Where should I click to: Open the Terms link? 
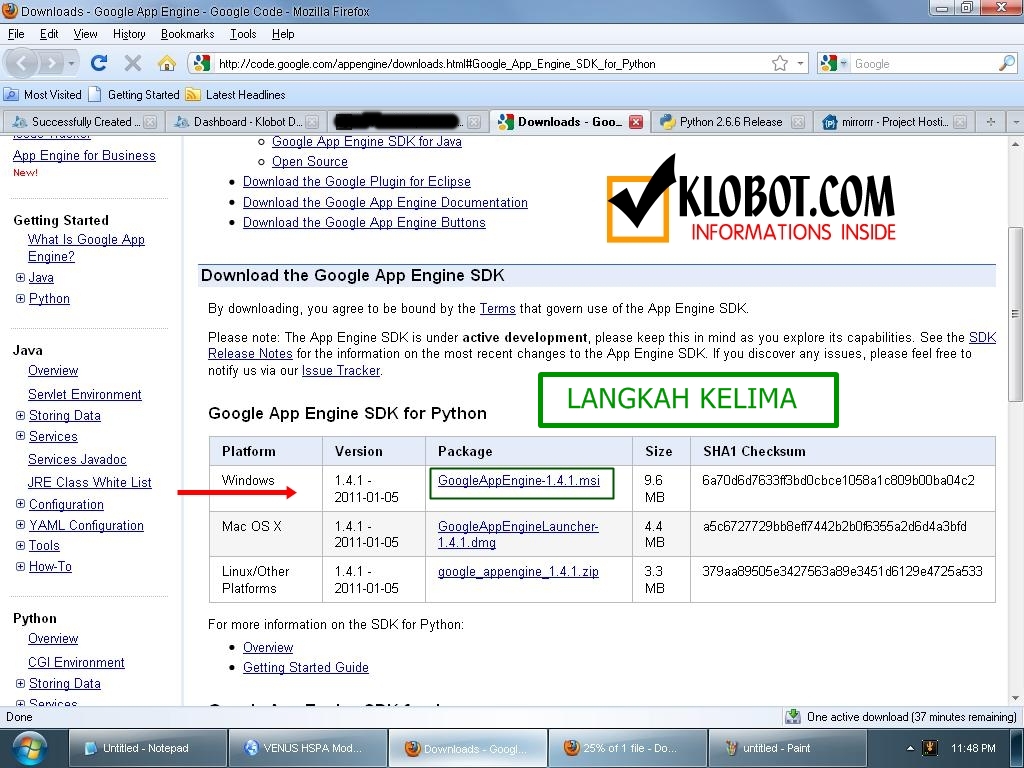coord(497,309)
